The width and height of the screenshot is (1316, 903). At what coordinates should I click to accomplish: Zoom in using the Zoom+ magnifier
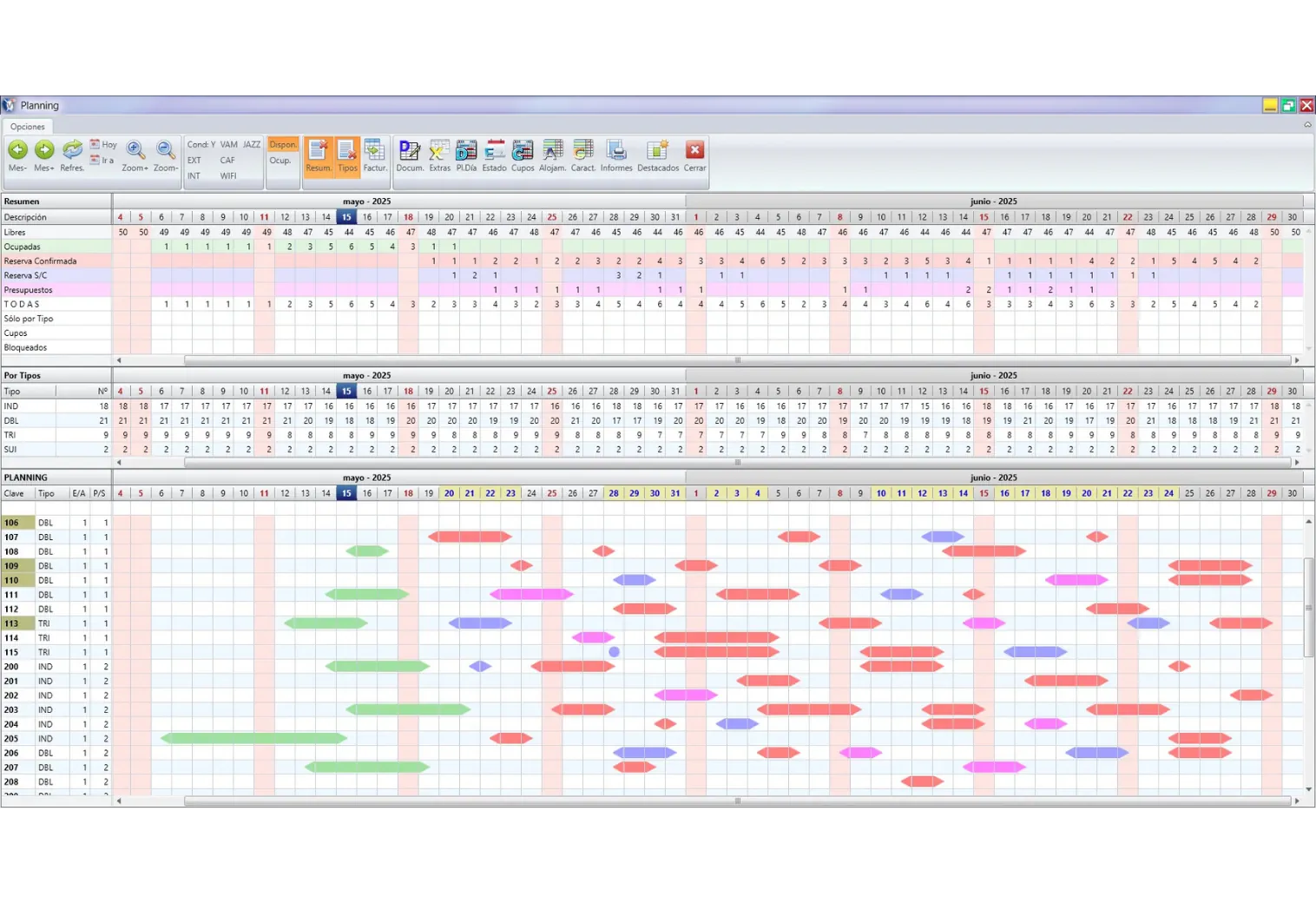point(135,155)
